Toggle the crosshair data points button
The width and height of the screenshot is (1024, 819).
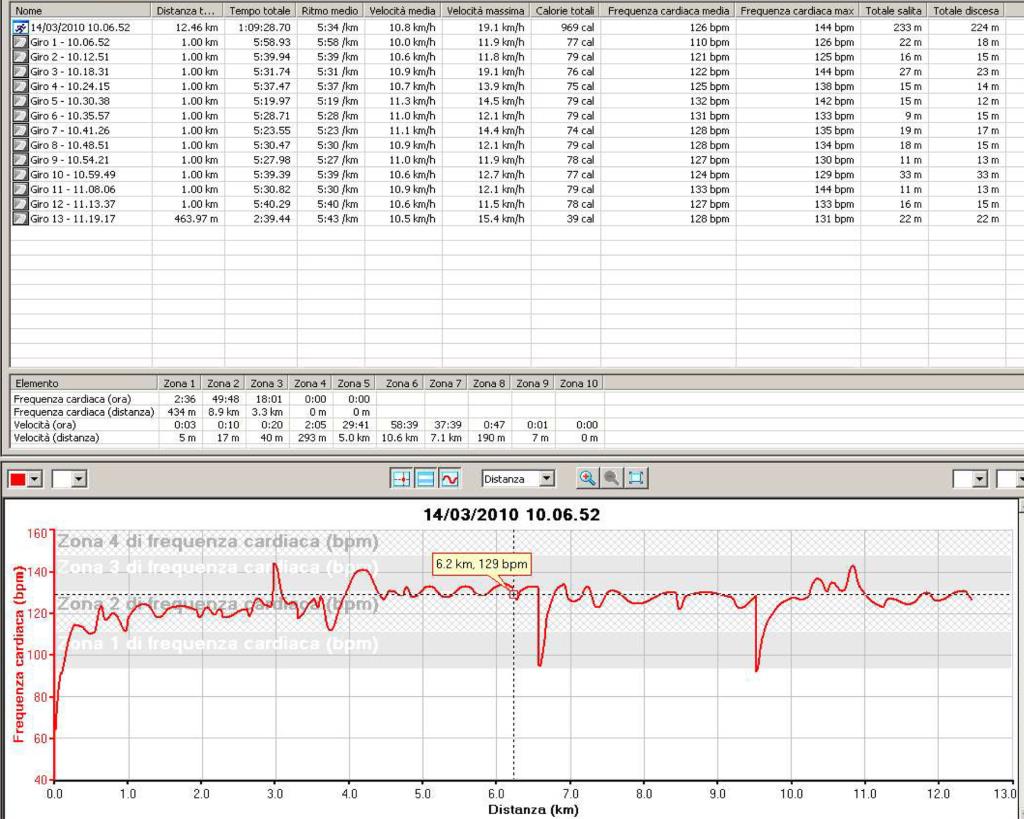click(x=401, y=479)
